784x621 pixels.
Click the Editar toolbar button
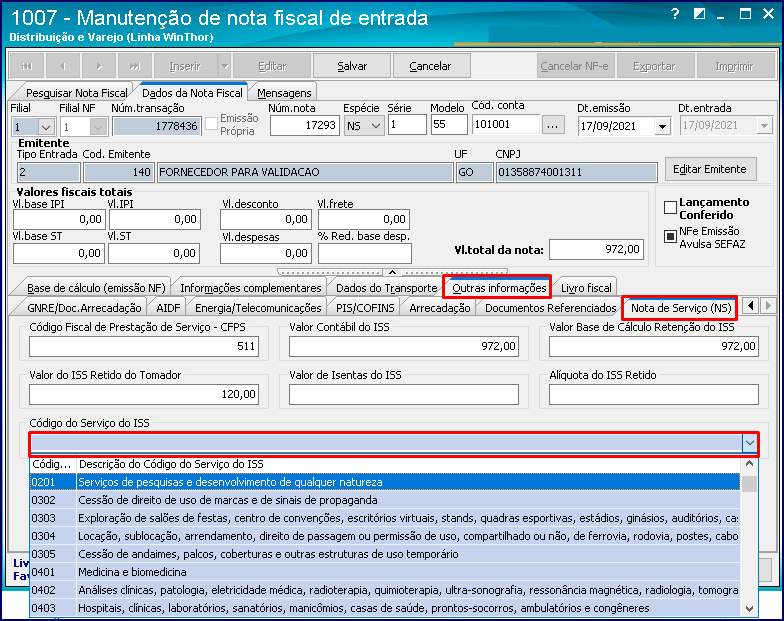(x=272, y=66)
